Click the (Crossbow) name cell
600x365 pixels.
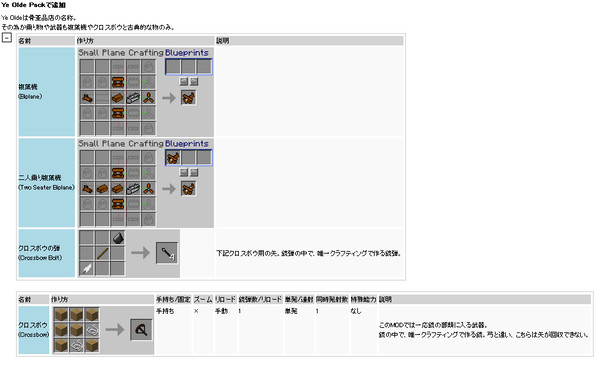click(34, 330)
